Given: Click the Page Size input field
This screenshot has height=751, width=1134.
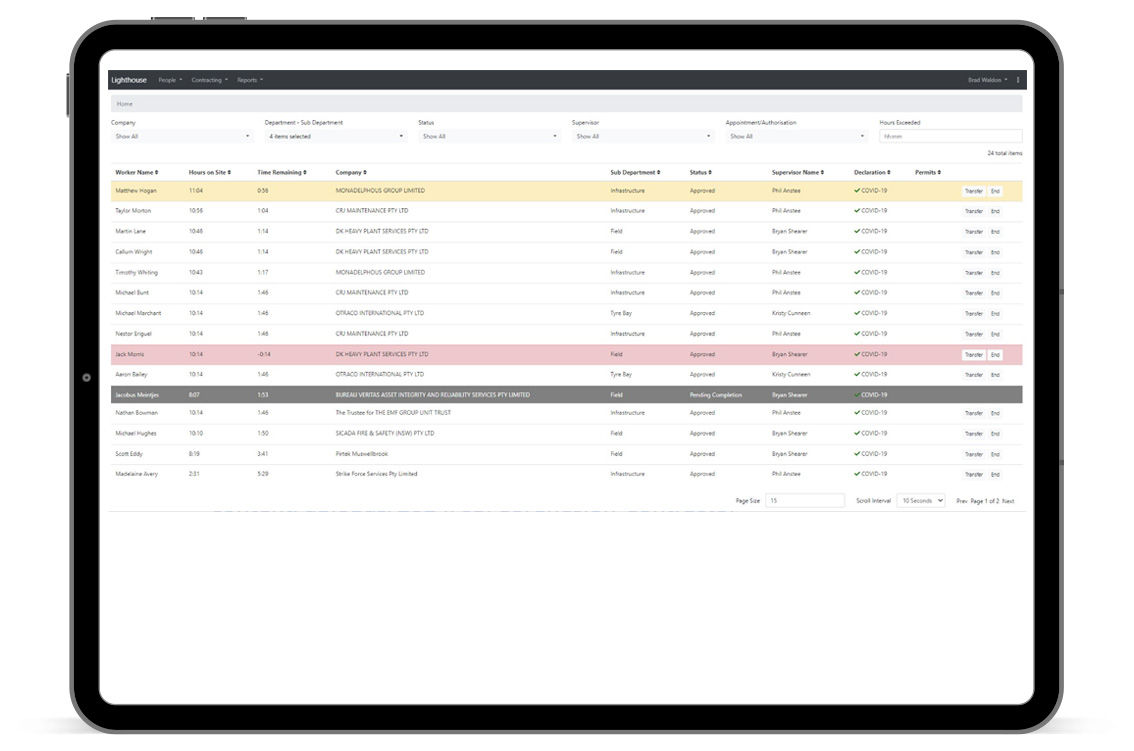Looking at the screenshot, I should [805, 501].
